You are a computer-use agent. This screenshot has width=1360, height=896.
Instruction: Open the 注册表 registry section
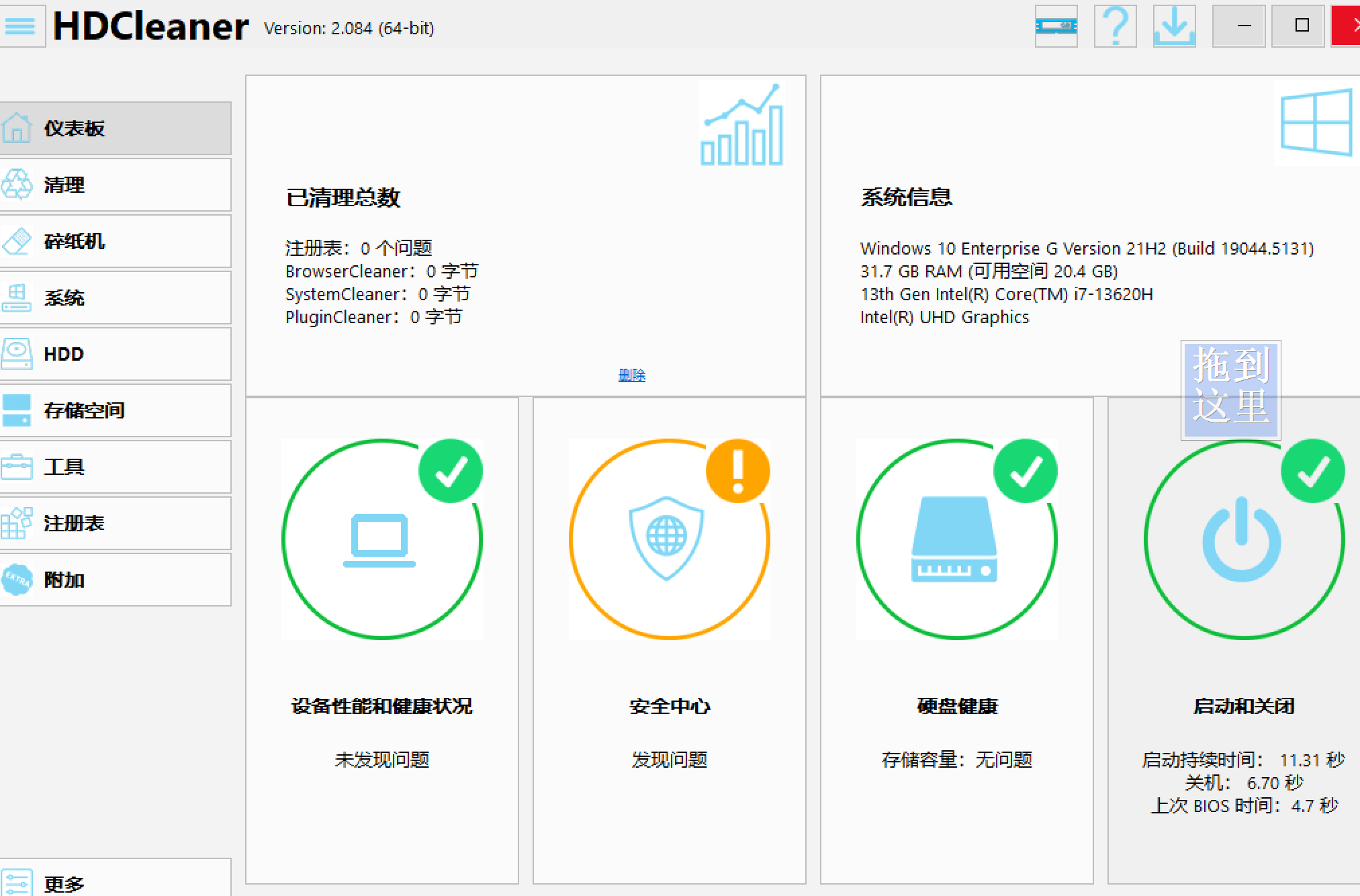point(116,523)
